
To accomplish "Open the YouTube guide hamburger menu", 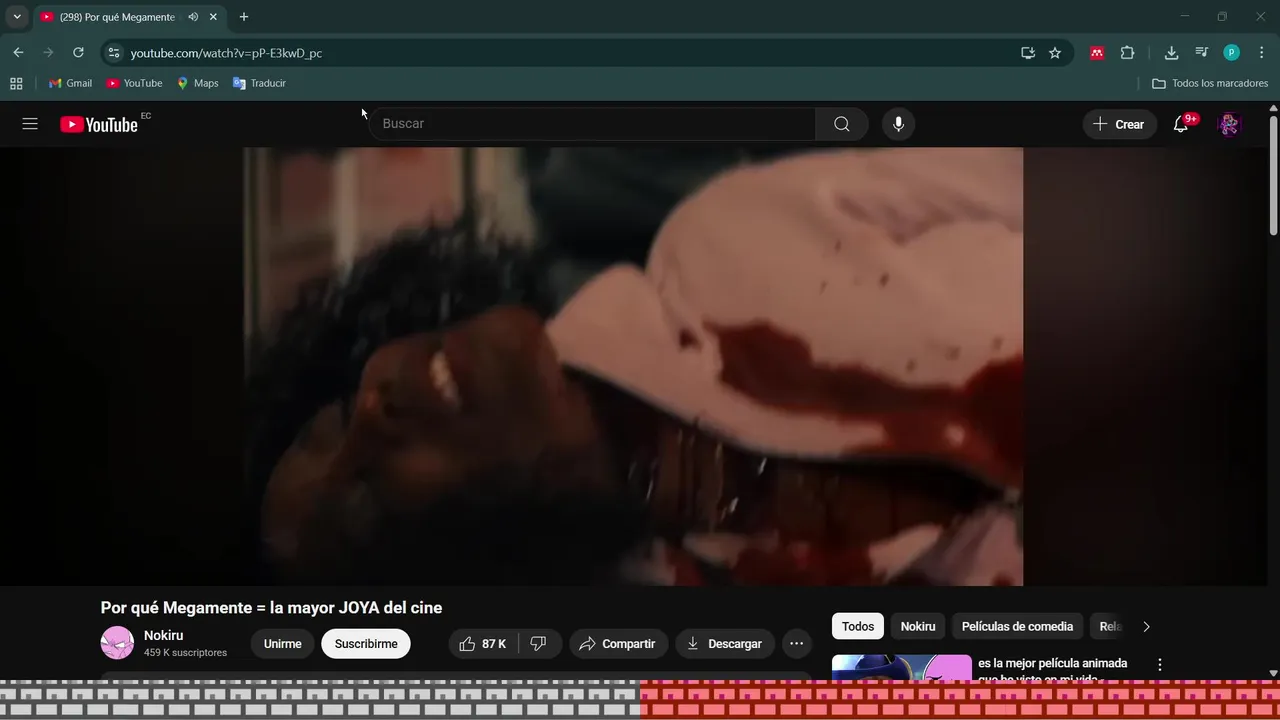I will coord(30,124).
